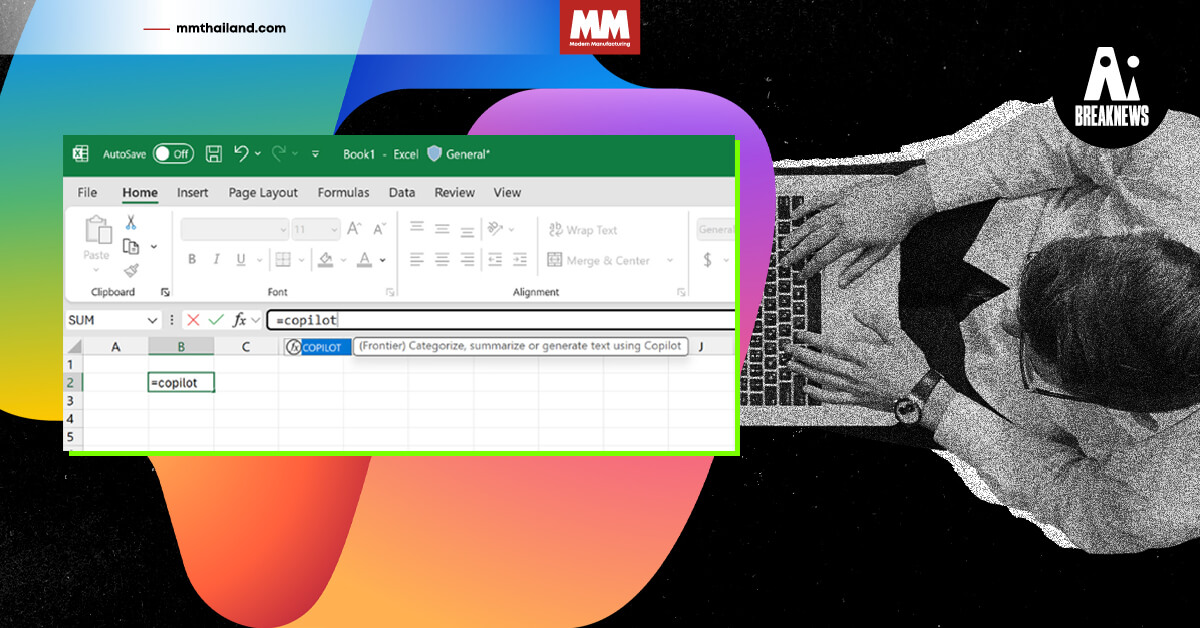Click the Save icon

213,154
